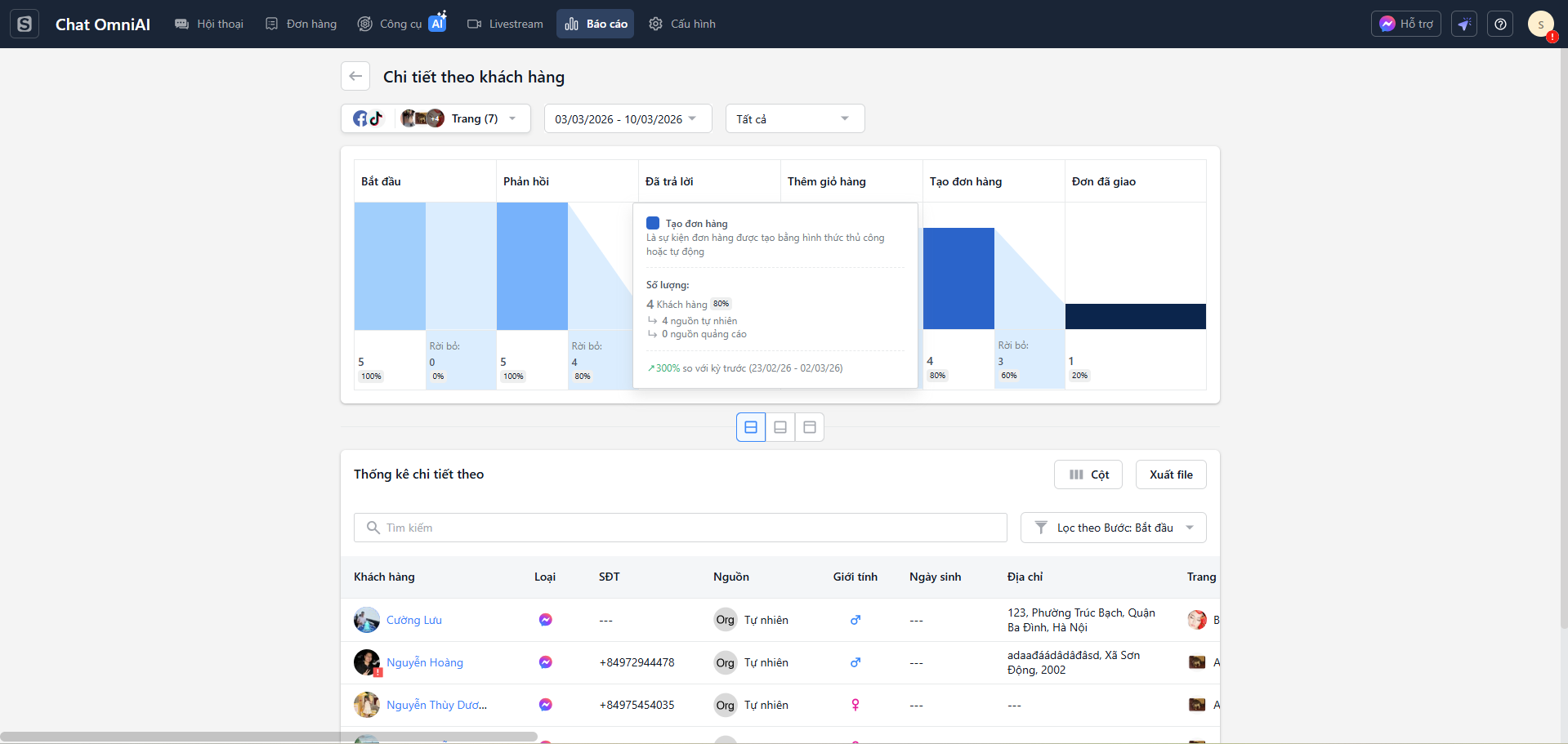This screenshot has width=1568, height=744.
Task: Open the Đơn hàng menu
Action: tap(302, 24)
